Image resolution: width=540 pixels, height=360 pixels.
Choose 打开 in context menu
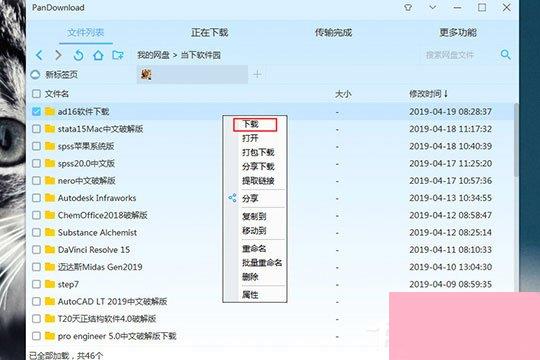pyautogui.click(x=250, y=138)
